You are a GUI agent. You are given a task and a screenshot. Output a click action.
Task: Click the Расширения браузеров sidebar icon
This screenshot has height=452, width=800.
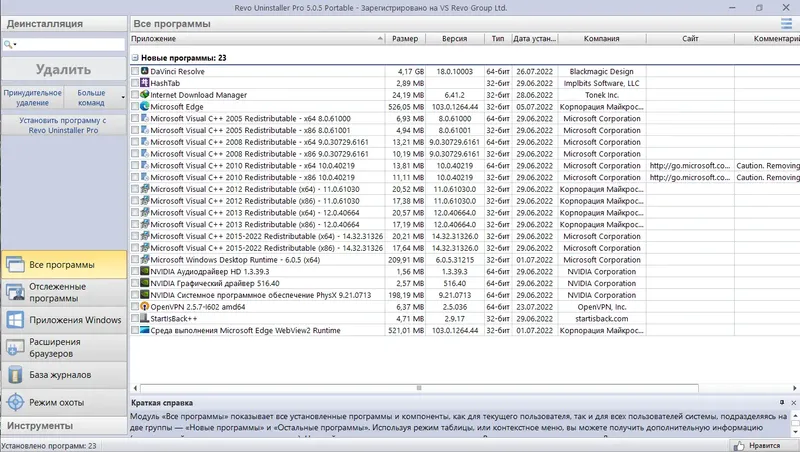tap(15, 347)
